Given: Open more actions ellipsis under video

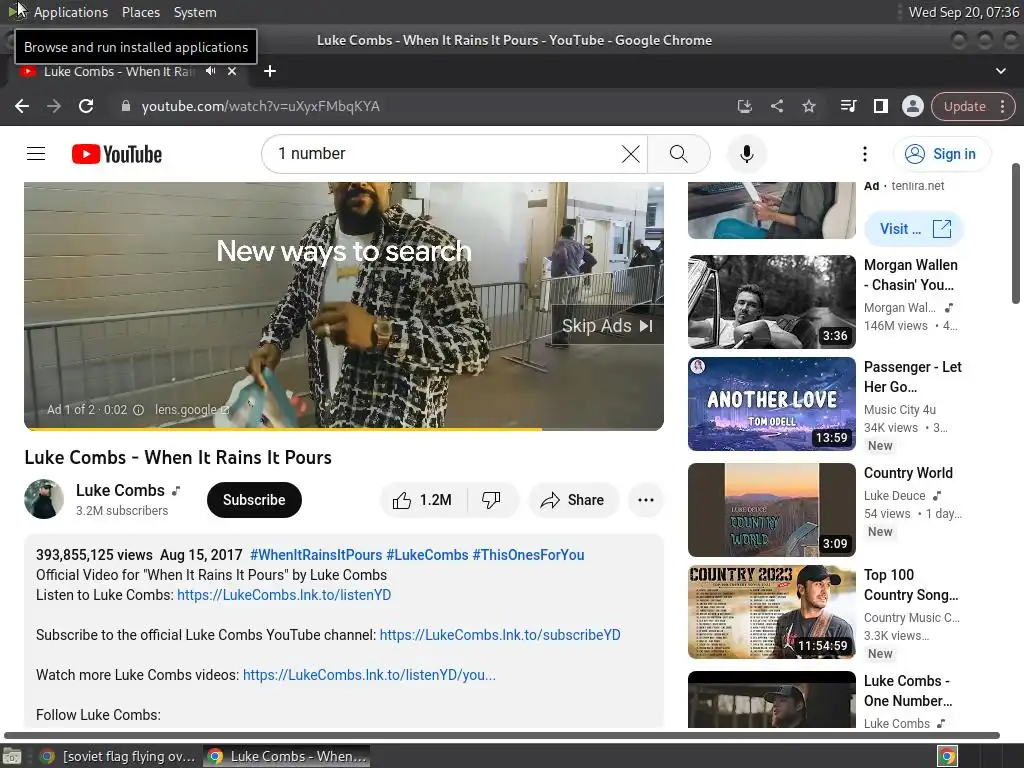Looking at the screenshot, I should (x=646, y=500).
